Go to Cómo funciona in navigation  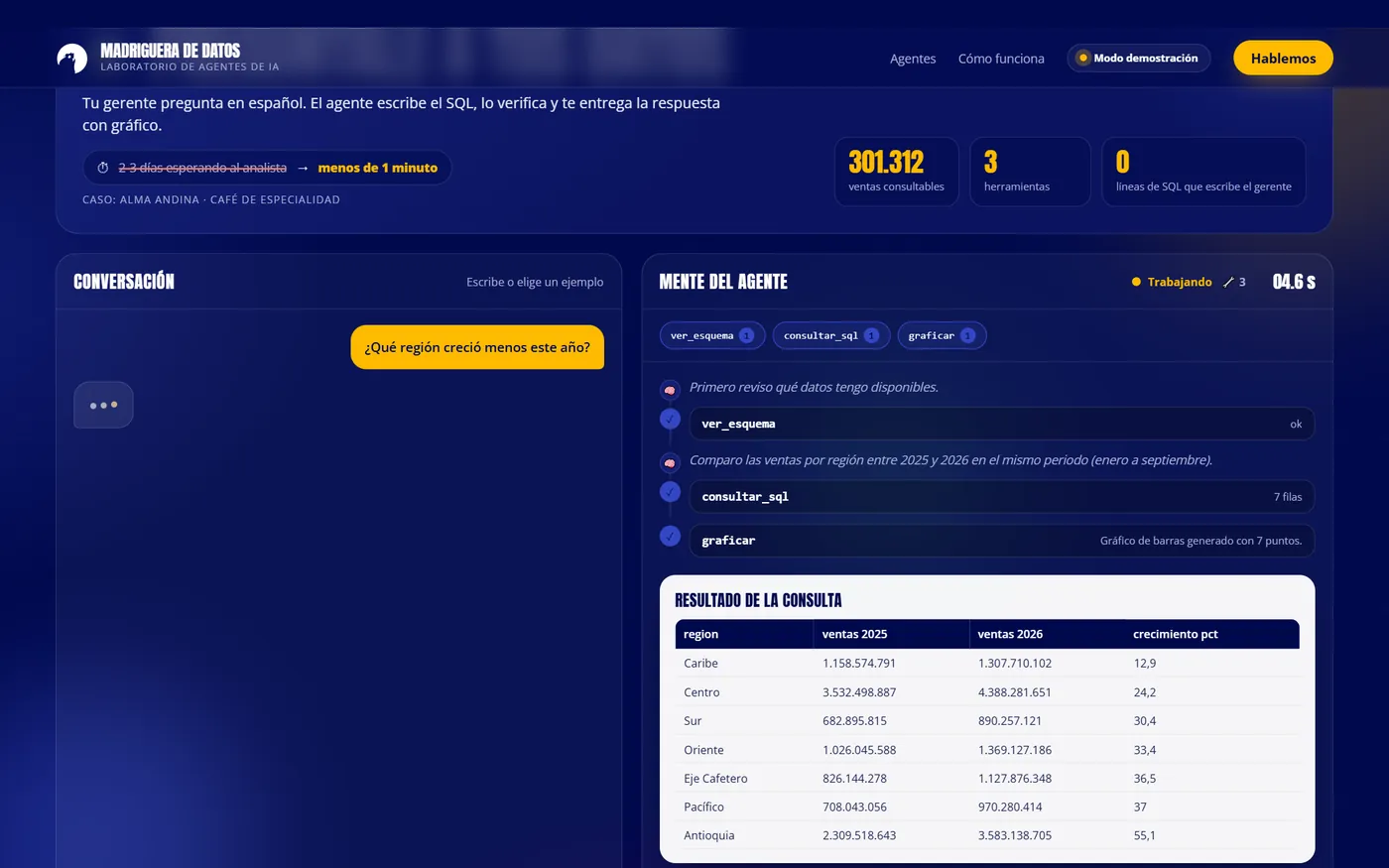click(1001, 59)
